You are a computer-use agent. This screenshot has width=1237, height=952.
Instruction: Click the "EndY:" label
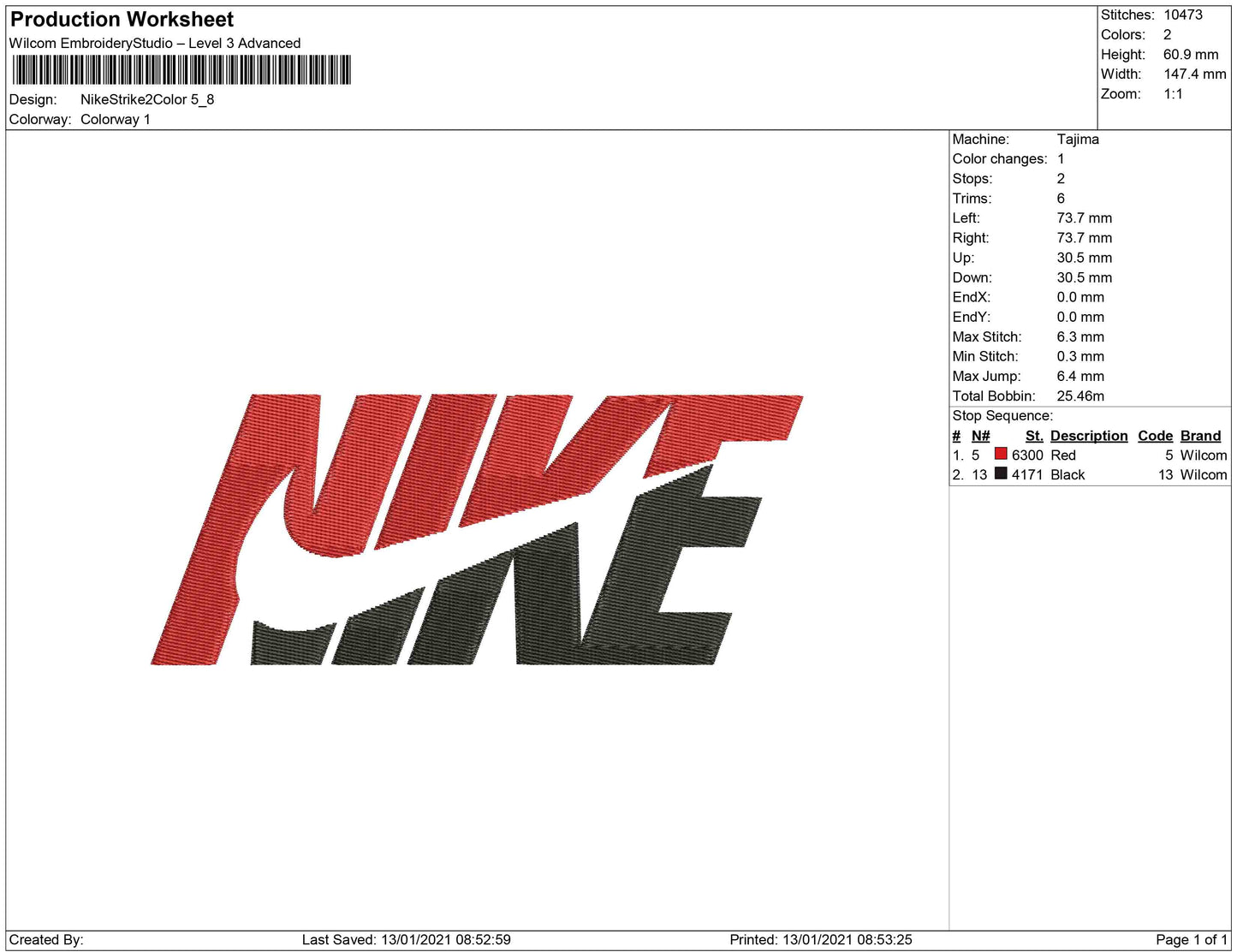972,317
